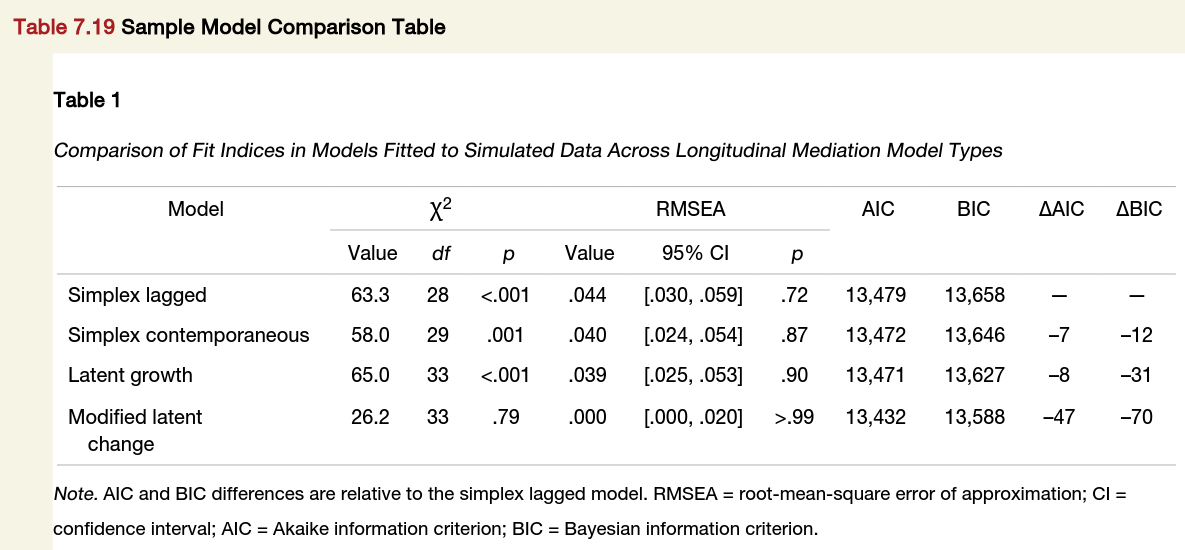Image resolution: width=1185 pixels, height=550 pixels.
Task: Click the 'AIC' column header
Action: pos(877,209)
